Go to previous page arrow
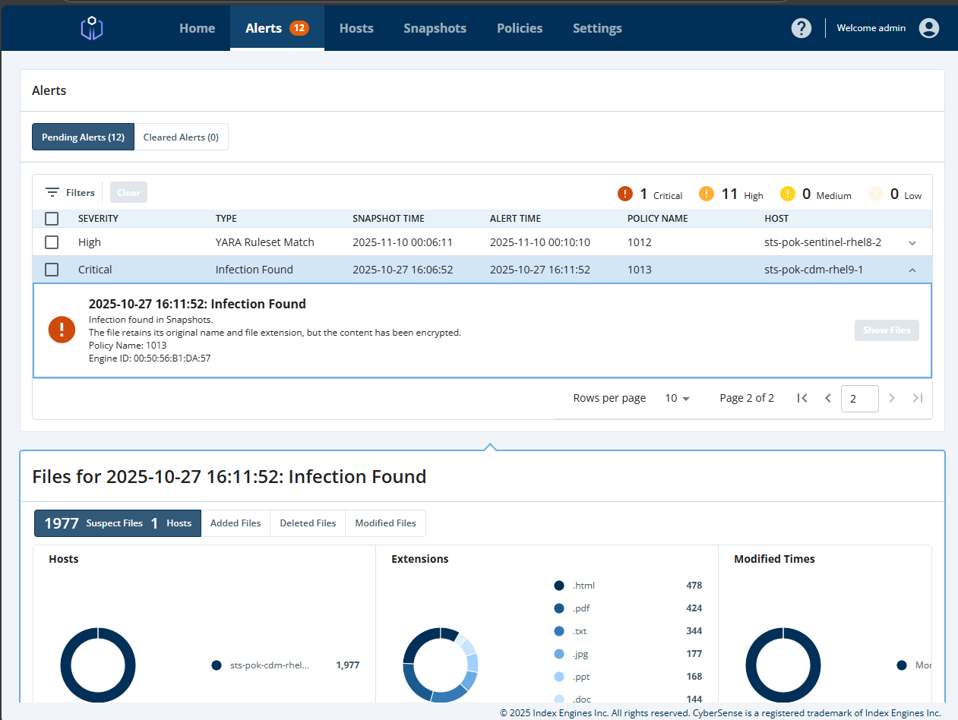The width and height of the screenshot is (958, 720). coord(828,398)
